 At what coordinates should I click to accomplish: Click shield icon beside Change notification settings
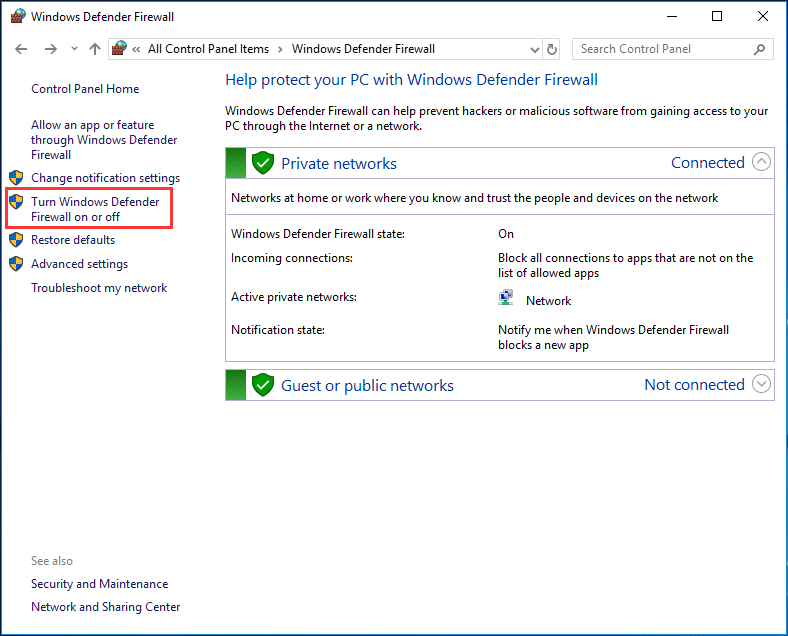coord(16,177)
